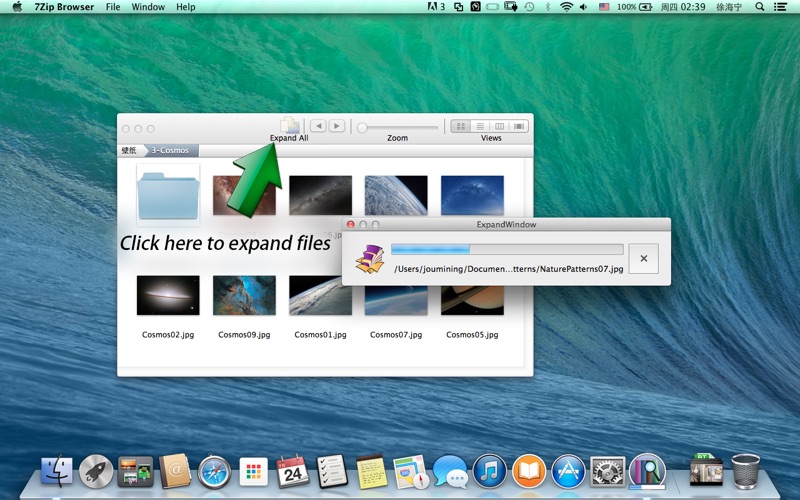Click the Adobe menu bar icon
The image size is (800, 500).
[x=436, y=7]
